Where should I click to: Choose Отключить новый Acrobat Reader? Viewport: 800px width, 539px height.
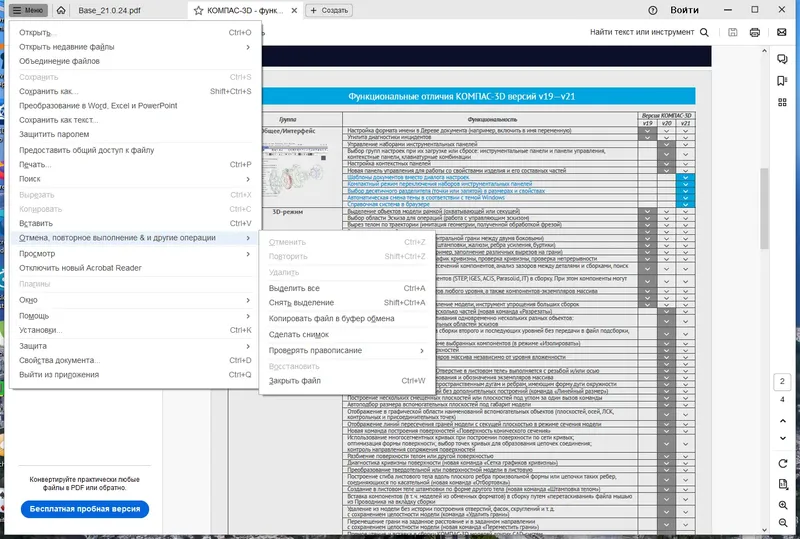135,268
